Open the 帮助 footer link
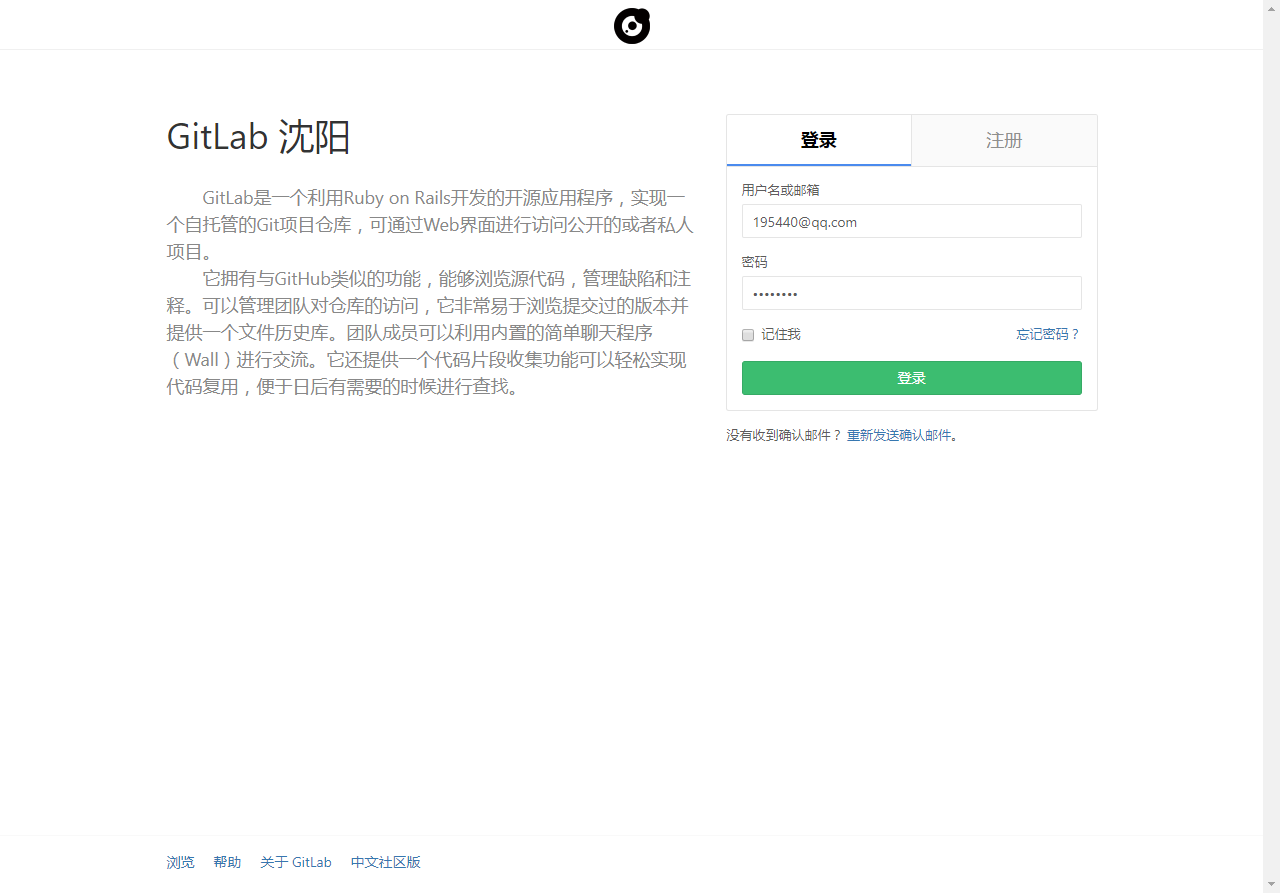 point(227,862)
